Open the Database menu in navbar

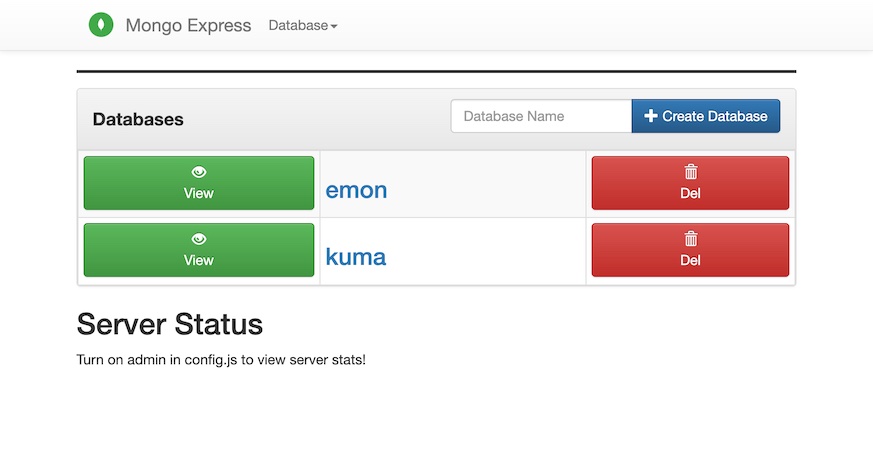(298, 26)
